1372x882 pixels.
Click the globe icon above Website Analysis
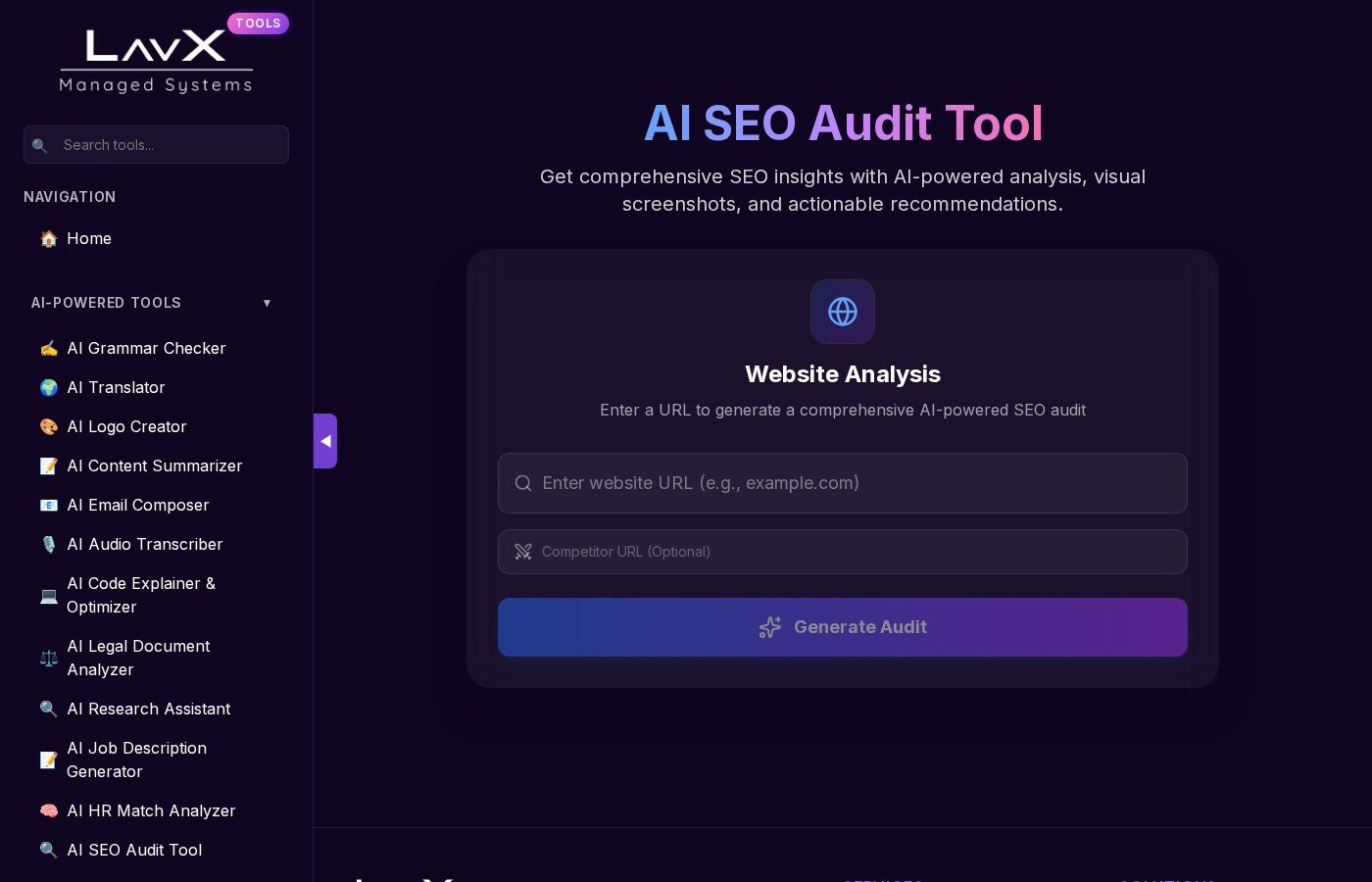click(842, 312)
